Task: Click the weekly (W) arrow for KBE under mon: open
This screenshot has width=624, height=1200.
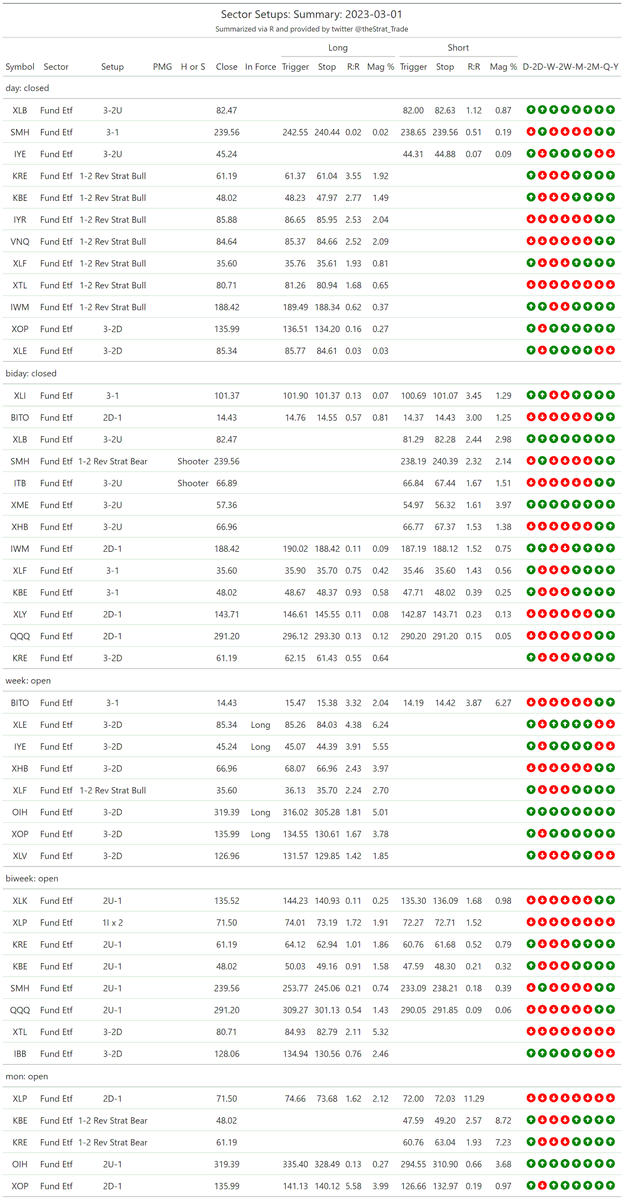Action: (554, 1120)
